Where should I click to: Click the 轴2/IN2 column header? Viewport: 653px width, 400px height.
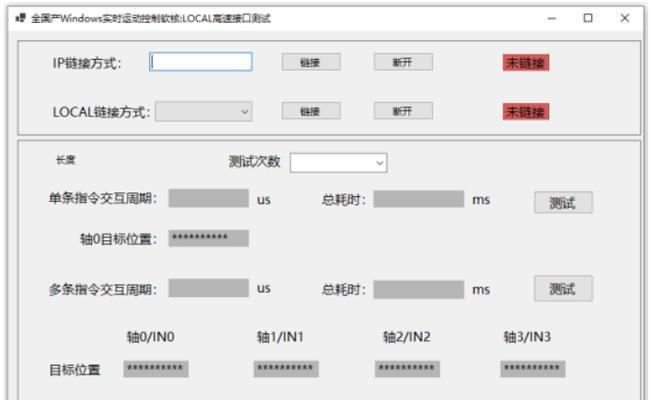pos(406,337)
